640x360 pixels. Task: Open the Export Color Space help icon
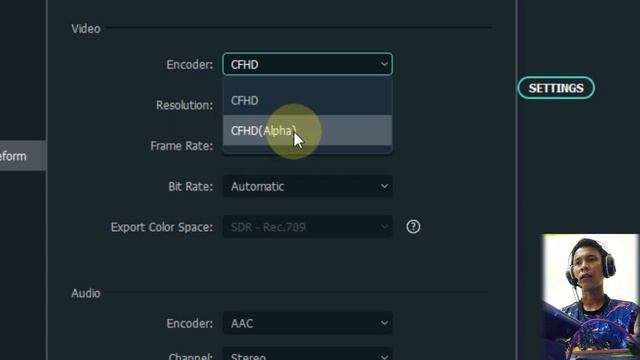(x=413, y=227)
